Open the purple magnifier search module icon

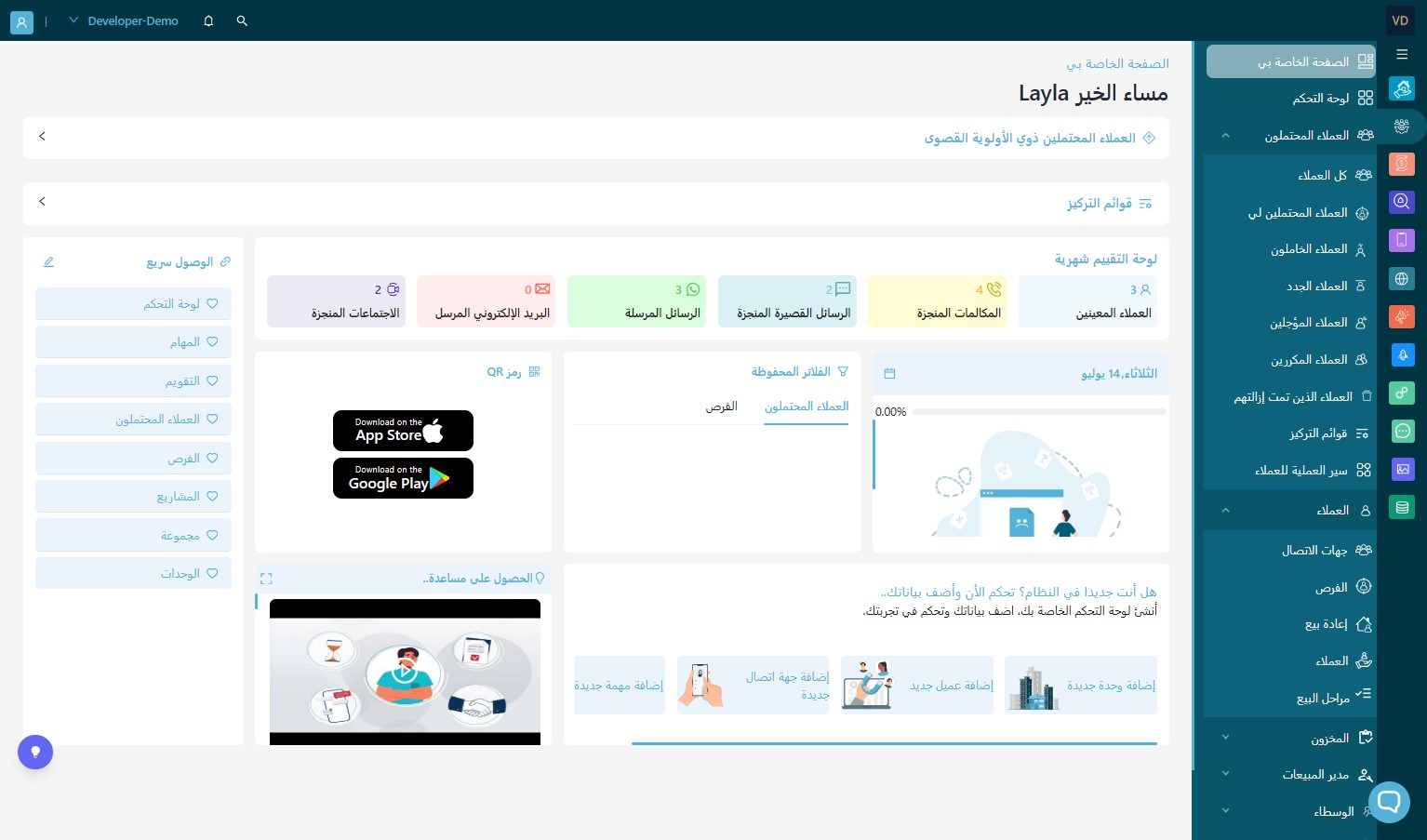click(x=1402, y=202)
